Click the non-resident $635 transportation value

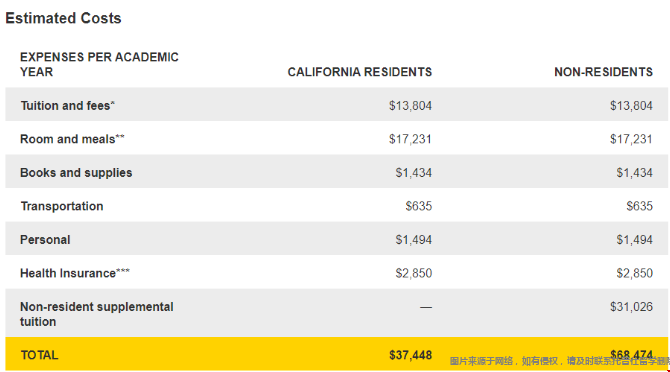(640, 206)
